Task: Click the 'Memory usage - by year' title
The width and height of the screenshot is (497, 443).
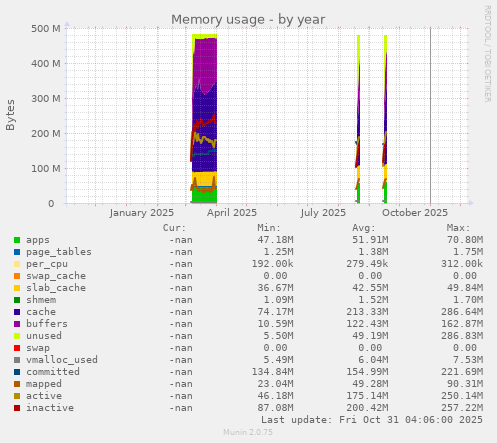Action: 248,20
